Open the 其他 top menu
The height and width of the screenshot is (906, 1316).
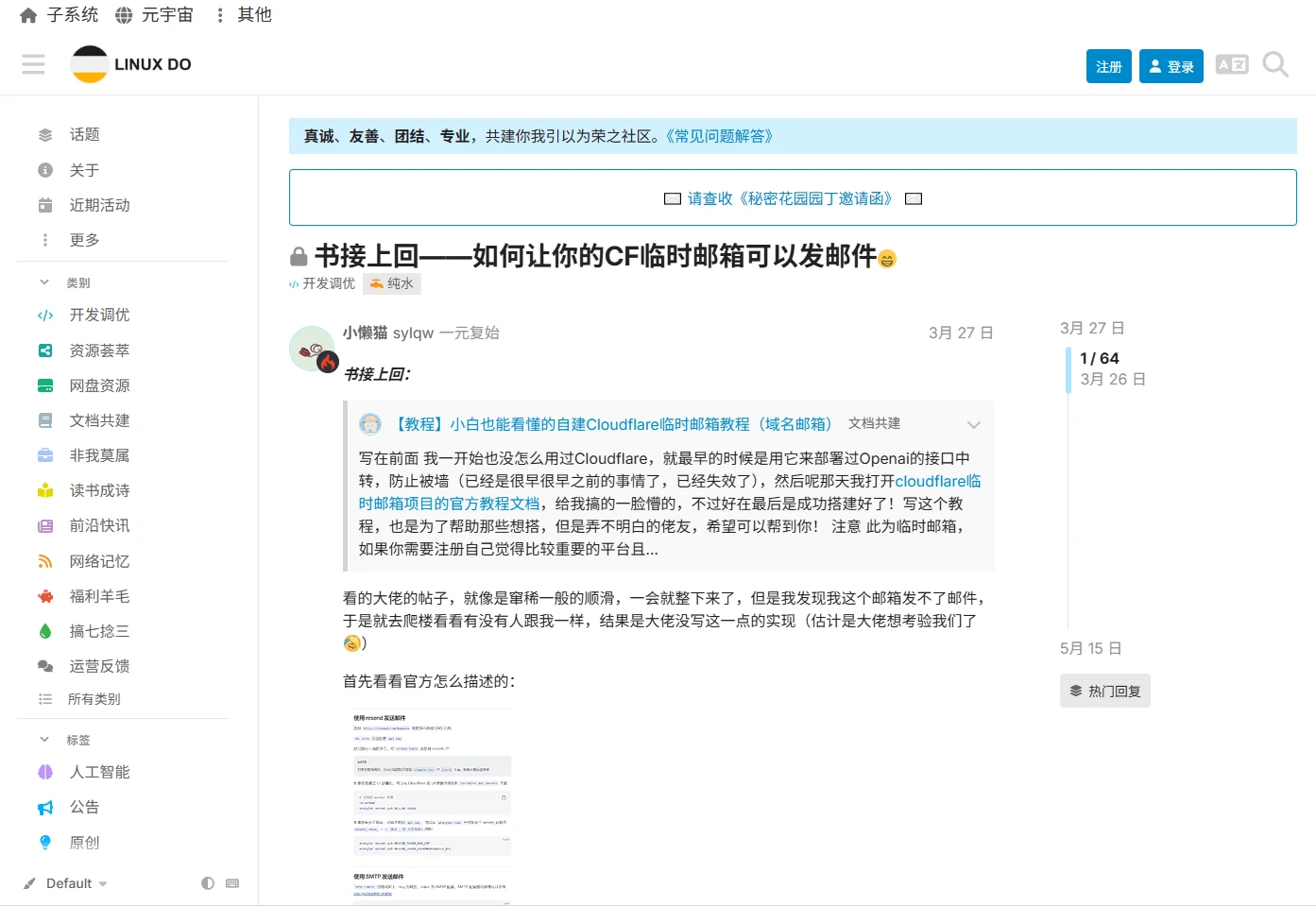[245, 15]
